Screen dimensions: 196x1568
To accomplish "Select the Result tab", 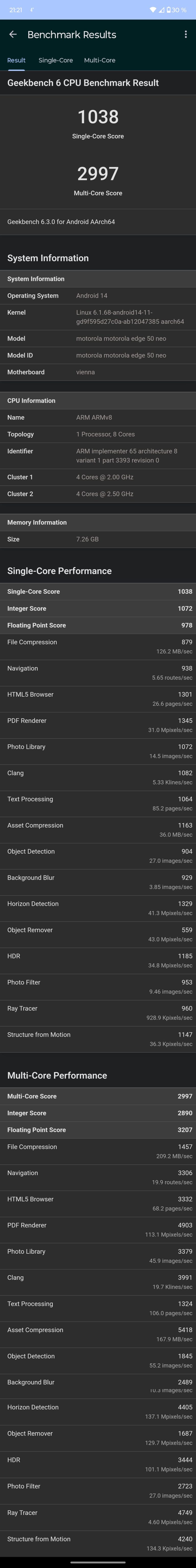I will (x=17, y=60).
